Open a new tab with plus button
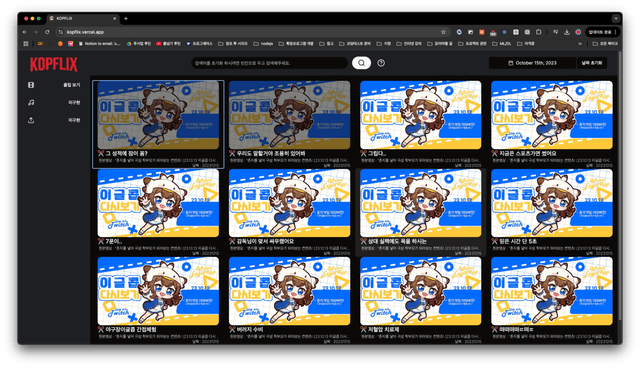The width and height of the screenshot is (640, 368). 126,18
